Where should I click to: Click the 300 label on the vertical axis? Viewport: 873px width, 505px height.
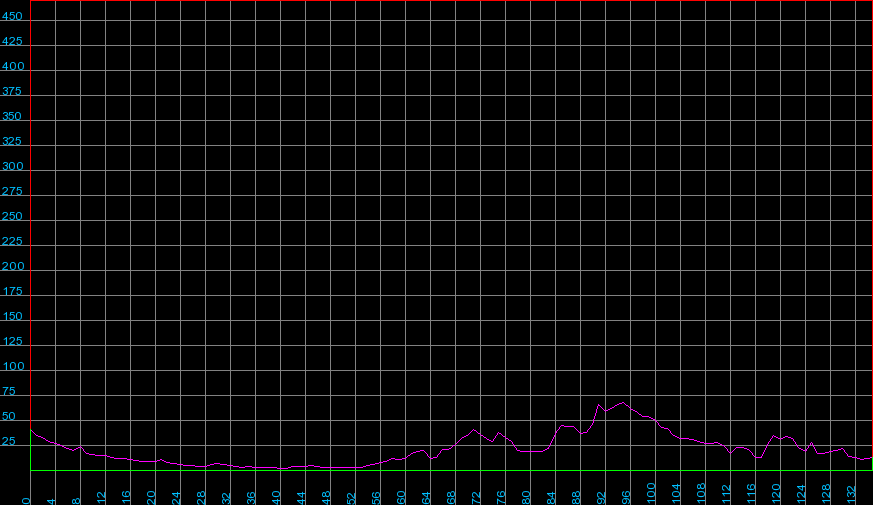[x=13, y=166]
